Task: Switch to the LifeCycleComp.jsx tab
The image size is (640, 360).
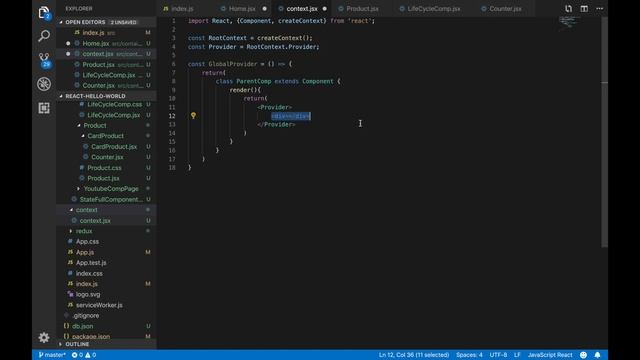Action: tap(433, 9)
